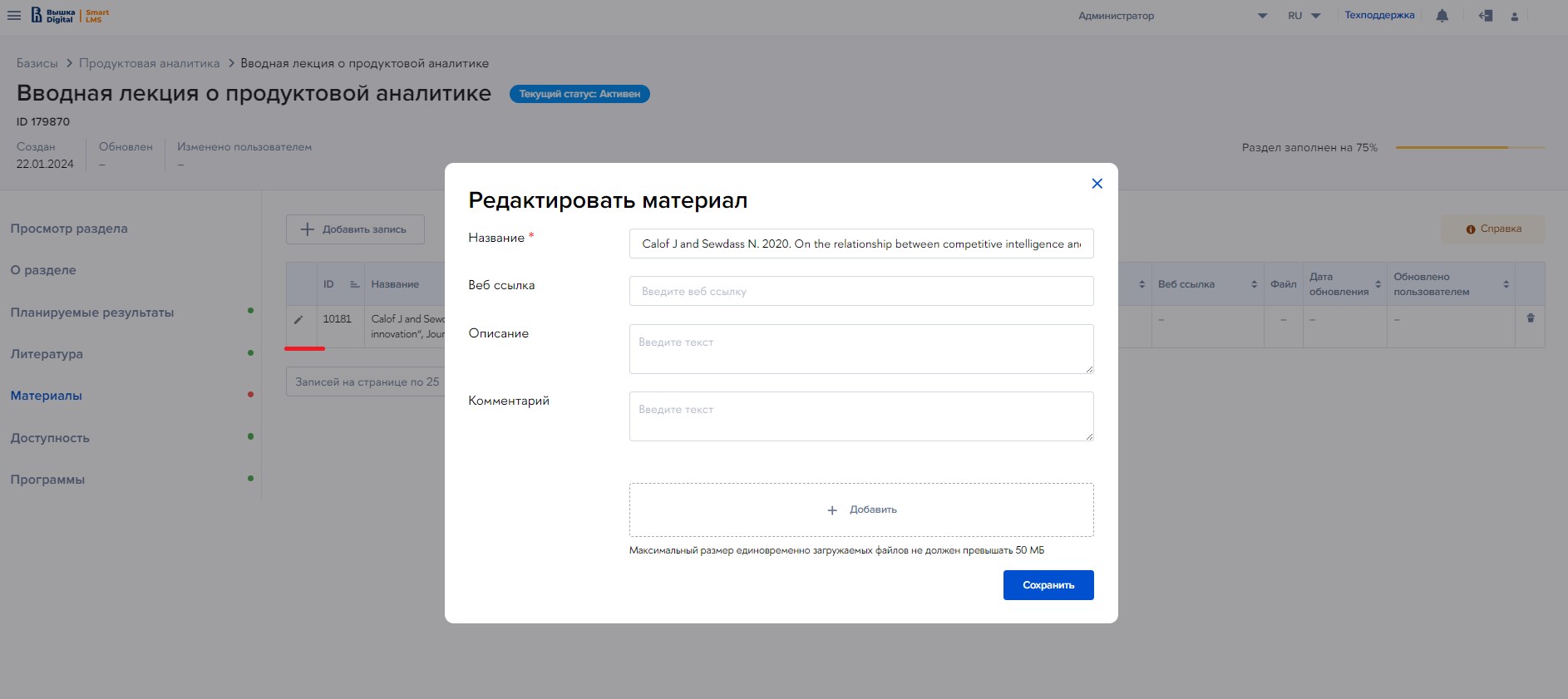This screenshot has height=699, width=1568.
Task: Open the RU language dropdown
Action: tap(1304, 16)
